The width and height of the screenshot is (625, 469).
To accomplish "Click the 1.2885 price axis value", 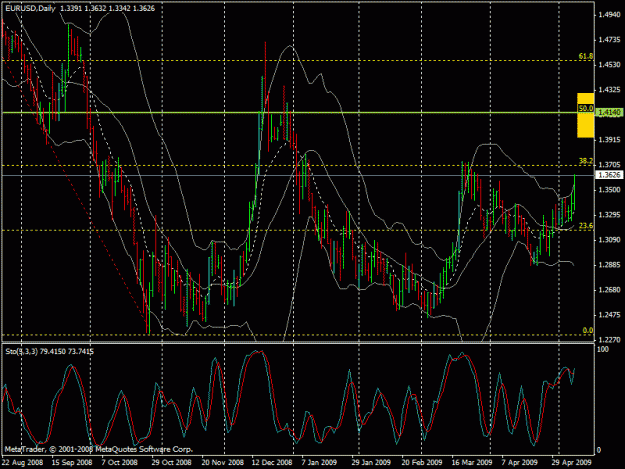I will tap(609, 265).
